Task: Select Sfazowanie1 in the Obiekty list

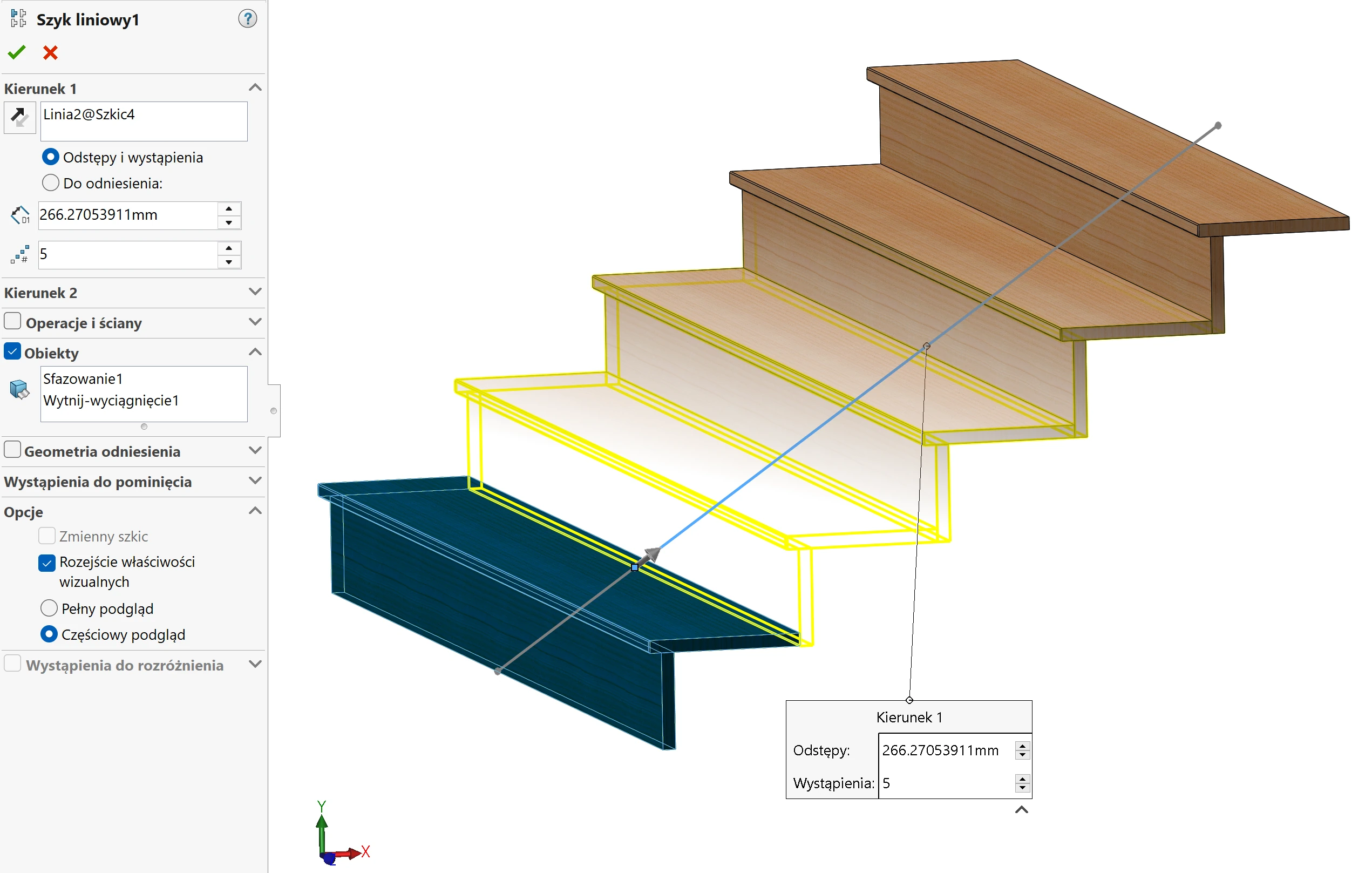Action: 83,379
